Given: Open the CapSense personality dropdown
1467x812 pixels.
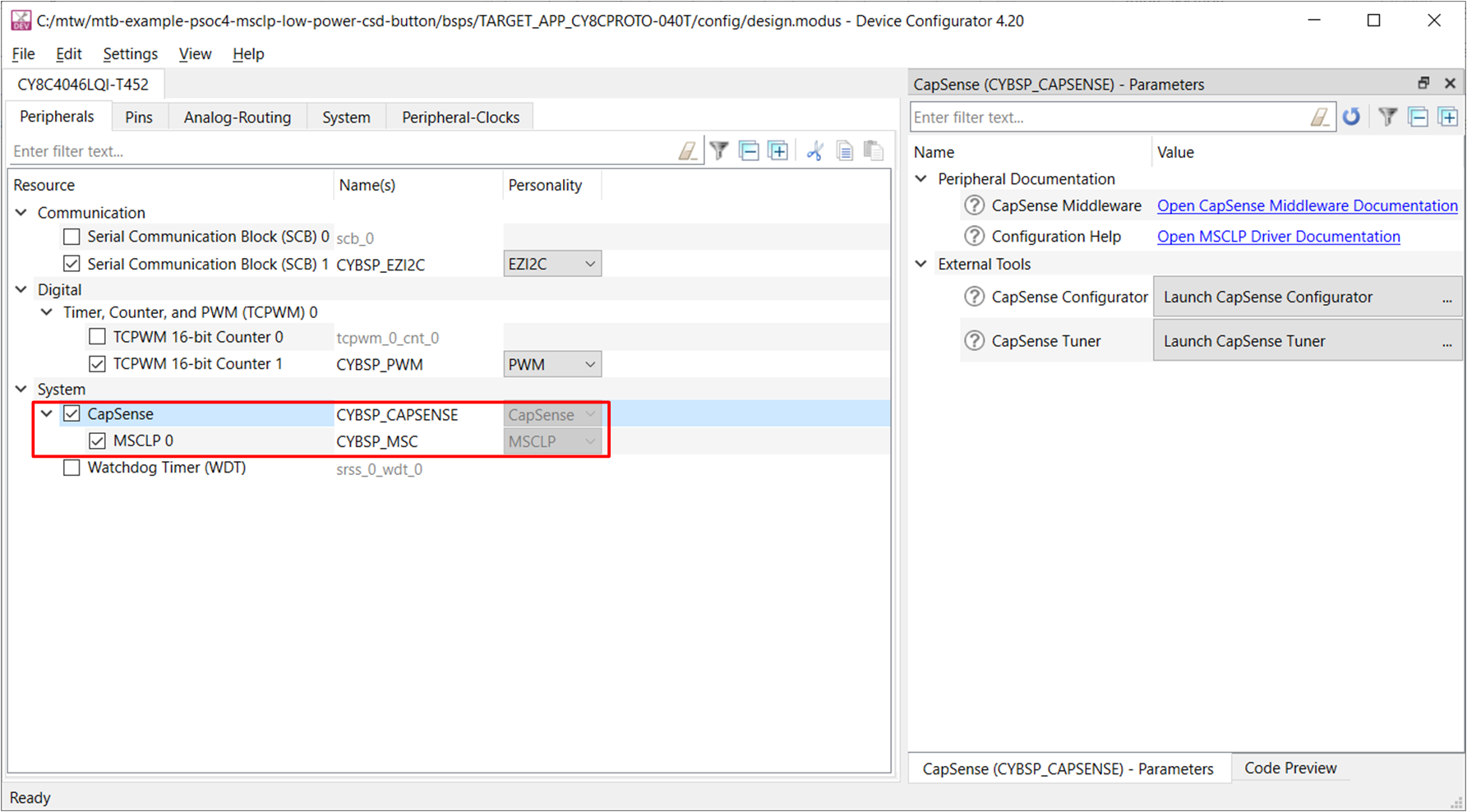Looking at the screenshot, I should (x=552, y=415).
